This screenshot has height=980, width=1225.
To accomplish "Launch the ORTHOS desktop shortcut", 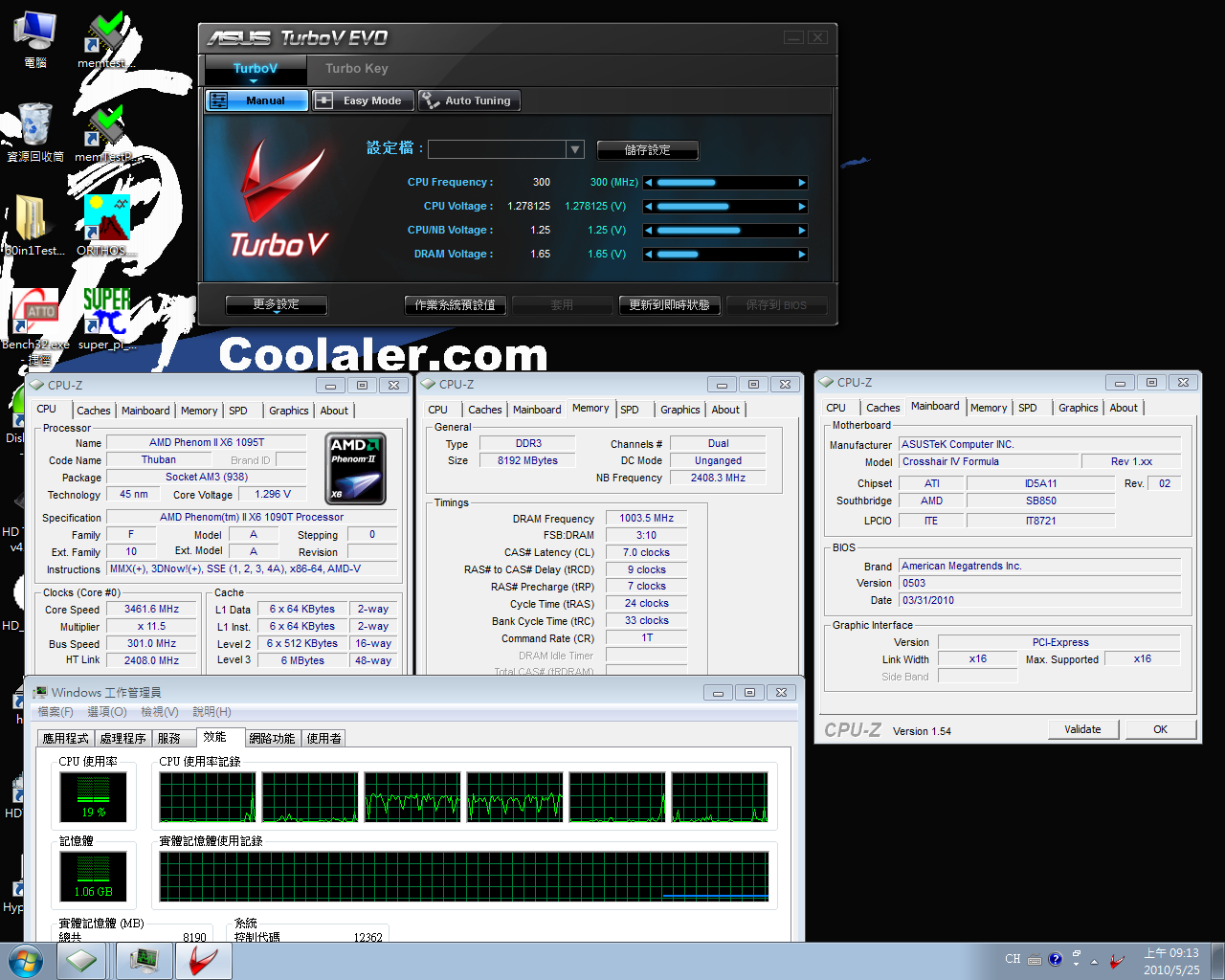I will point(105,226).
